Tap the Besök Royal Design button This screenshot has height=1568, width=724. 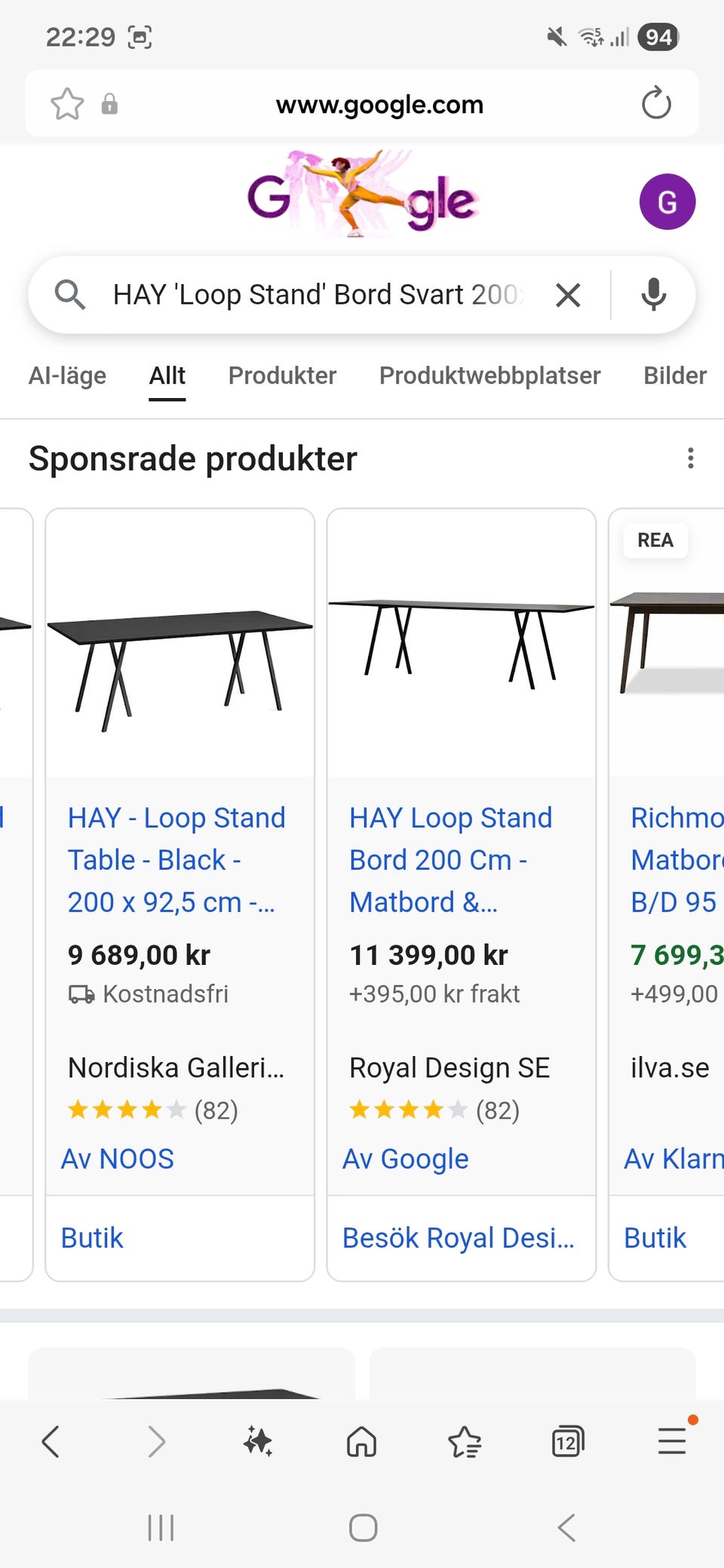tap(459, 1238)
